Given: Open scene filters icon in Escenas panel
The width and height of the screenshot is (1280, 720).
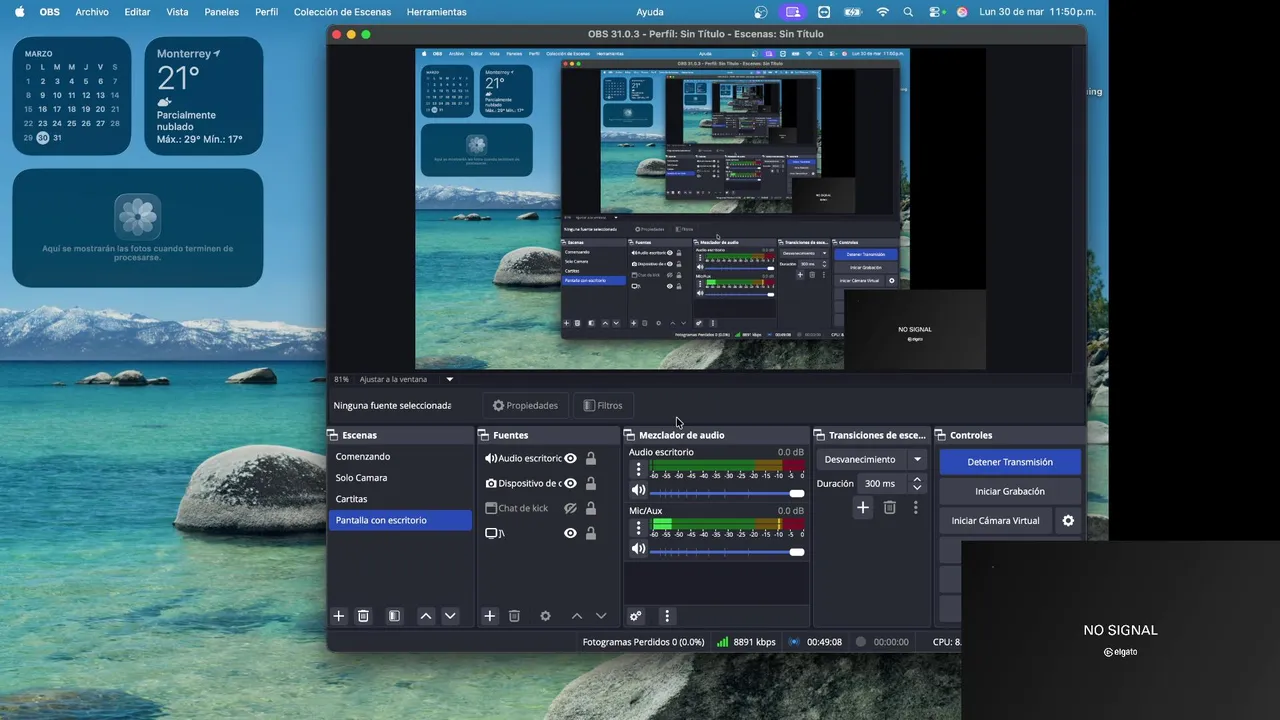Looking at the screenshot, I should point(394,616).
